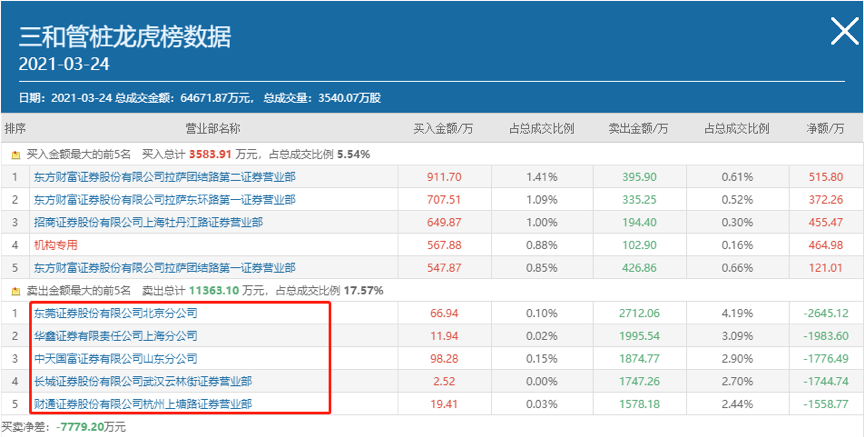Select net amount -1744.74 cell
The image size is (864, 437).
pos(825,381)
